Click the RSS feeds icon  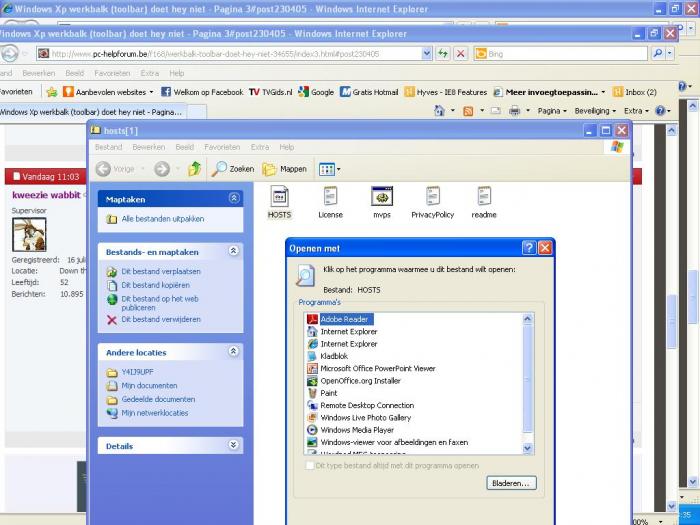click(468, 111)
